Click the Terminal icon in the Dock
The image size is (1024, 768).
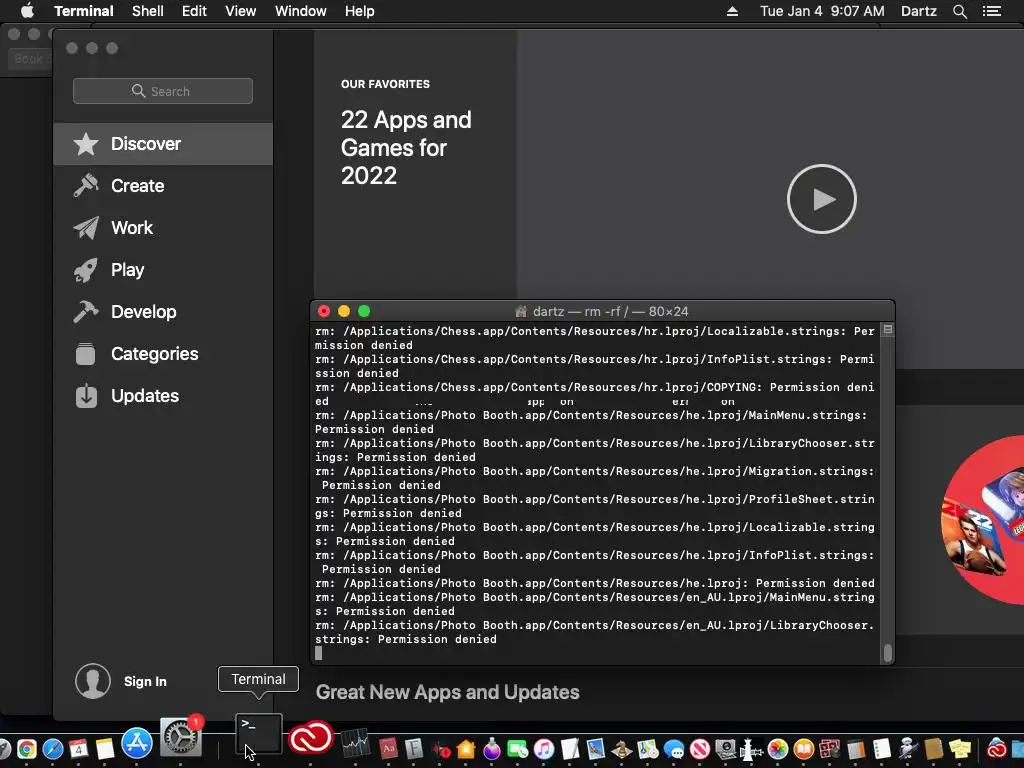pos(259,735)
